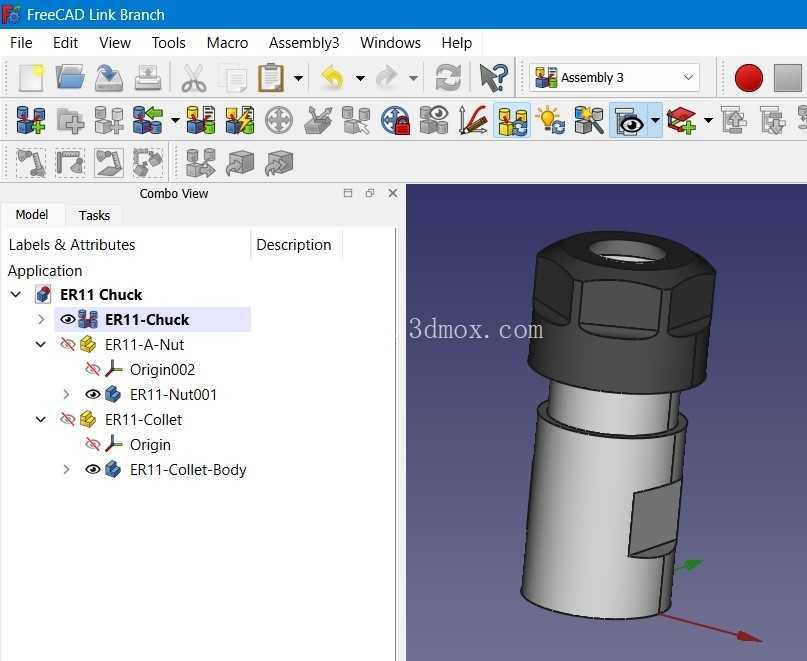Float the Combo View panel
Image resolution: width=807 pixels, height=661 pixels.
coord(370,193)
